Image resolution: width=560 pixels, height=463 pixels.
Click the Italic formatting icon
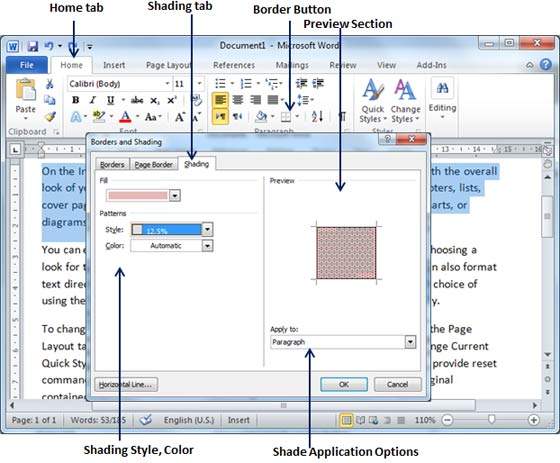point(93,100)
